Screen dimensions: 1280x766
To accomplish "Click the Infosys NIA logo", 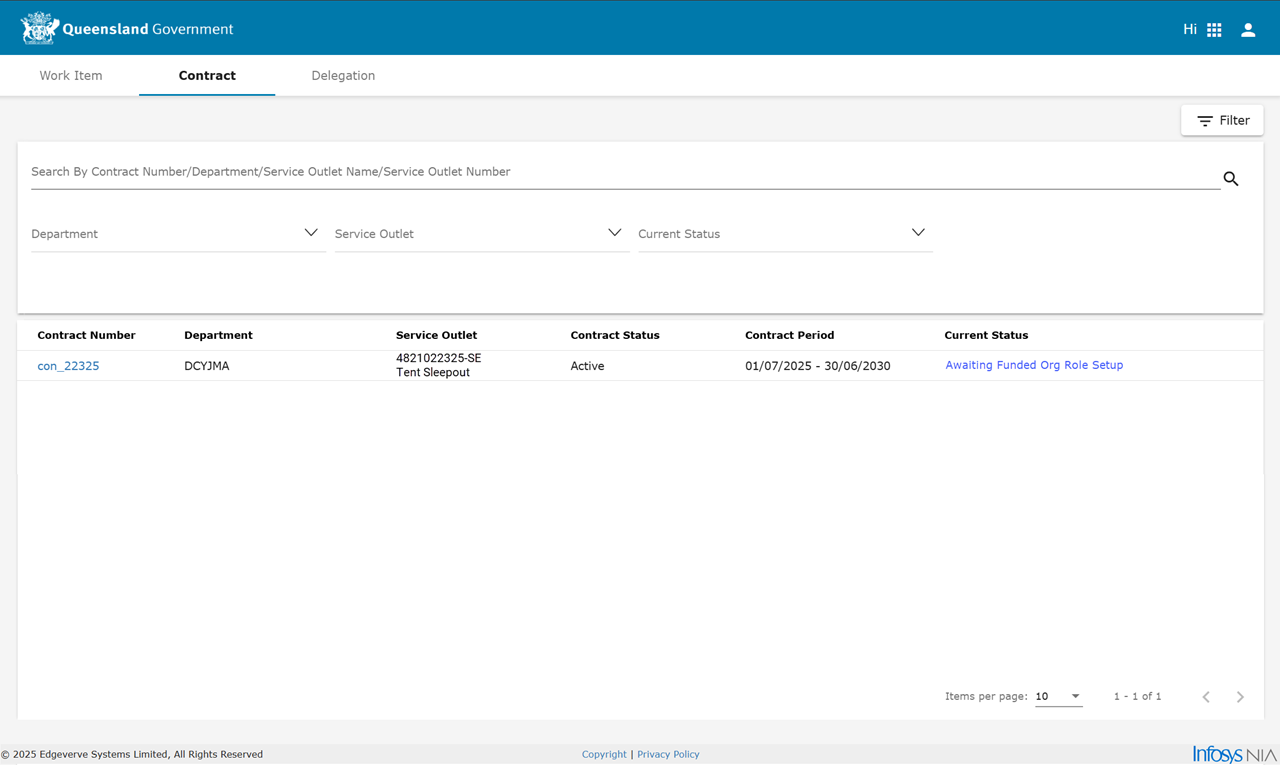I will click(x=1234, y=754).
